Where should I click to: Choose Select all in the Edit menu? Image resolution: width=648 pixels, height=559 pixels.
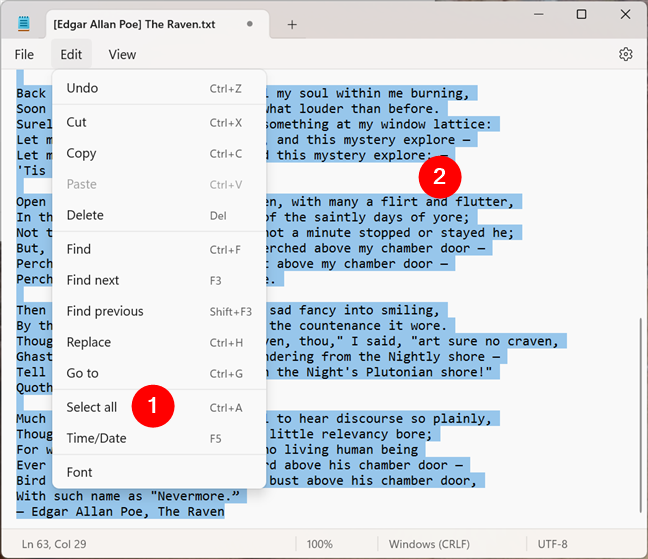[x=159, y=407]
